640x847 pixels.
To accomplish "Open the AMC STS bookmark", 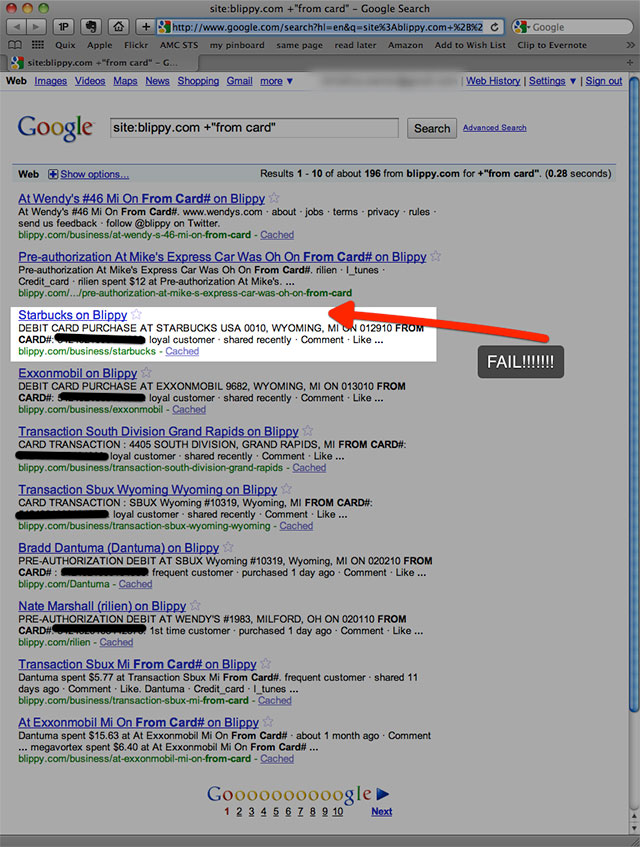I will tap(179, 45).
